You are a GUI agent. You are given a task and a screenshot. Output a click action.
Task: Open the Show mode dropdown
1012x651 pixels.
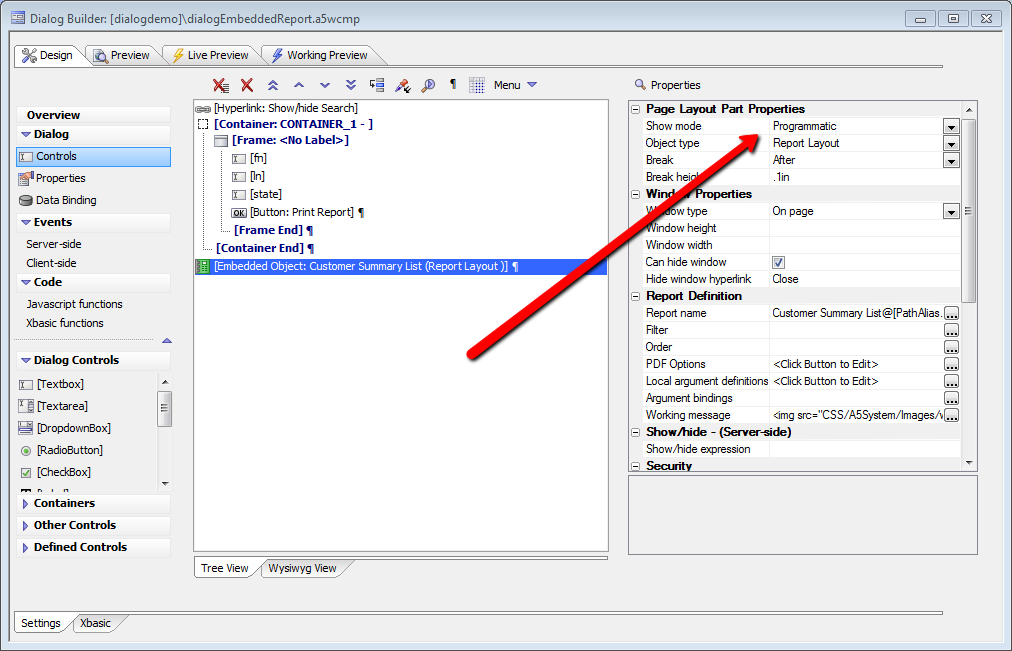tap(951, 126)
